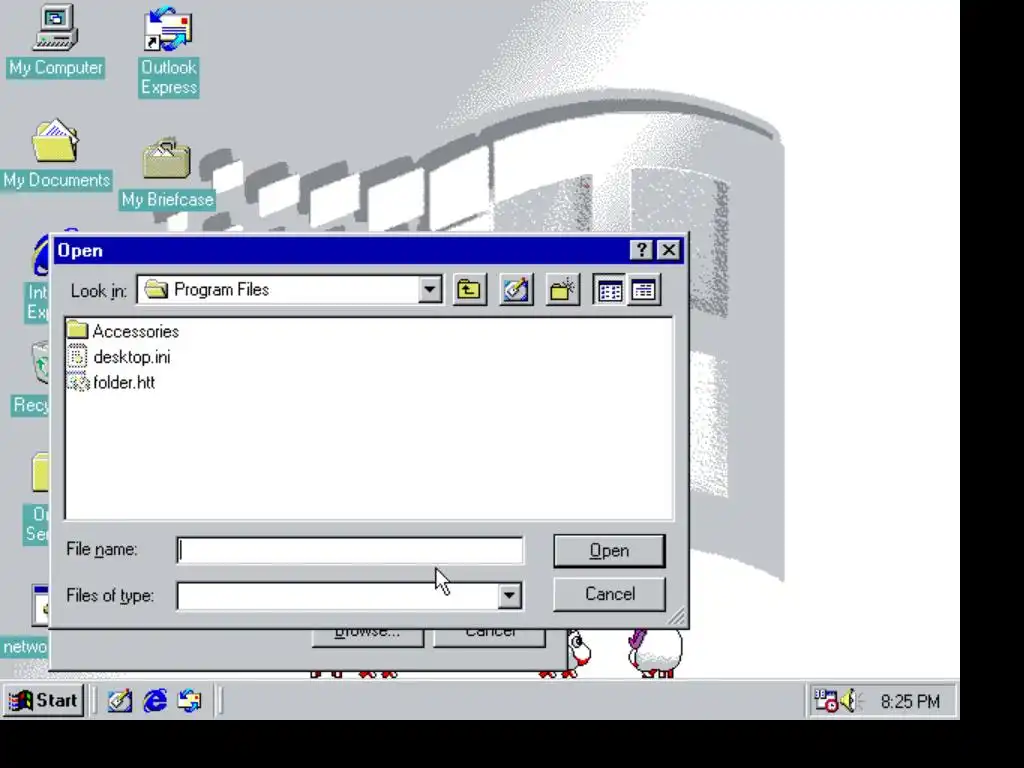Switch to Details view
The height and width of the screenshot is (768, 1024).
coord(644,290)
